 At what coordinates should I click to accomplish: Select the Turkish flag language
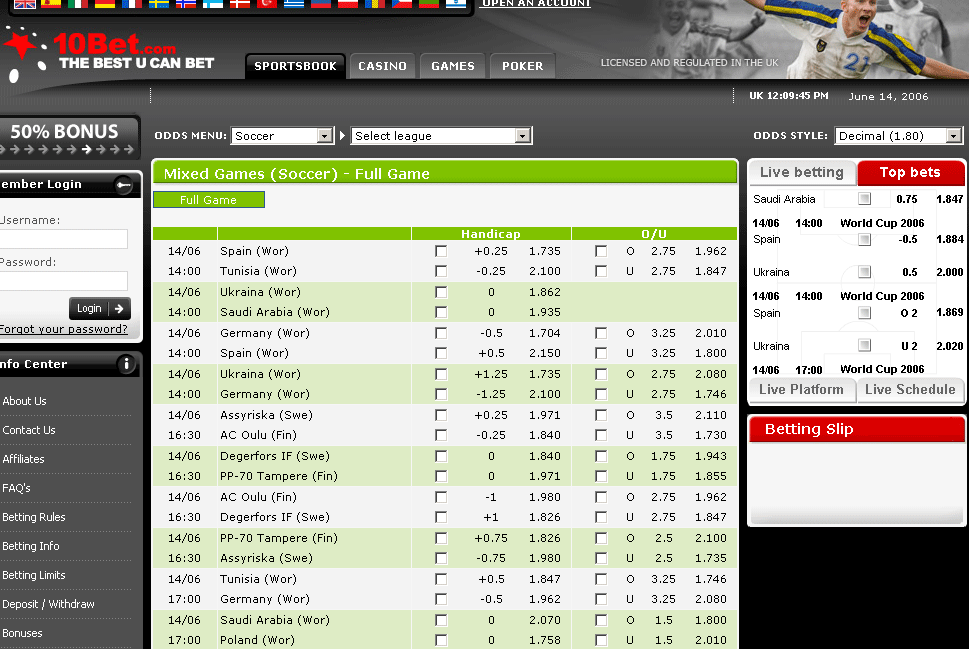click(266, 3)
